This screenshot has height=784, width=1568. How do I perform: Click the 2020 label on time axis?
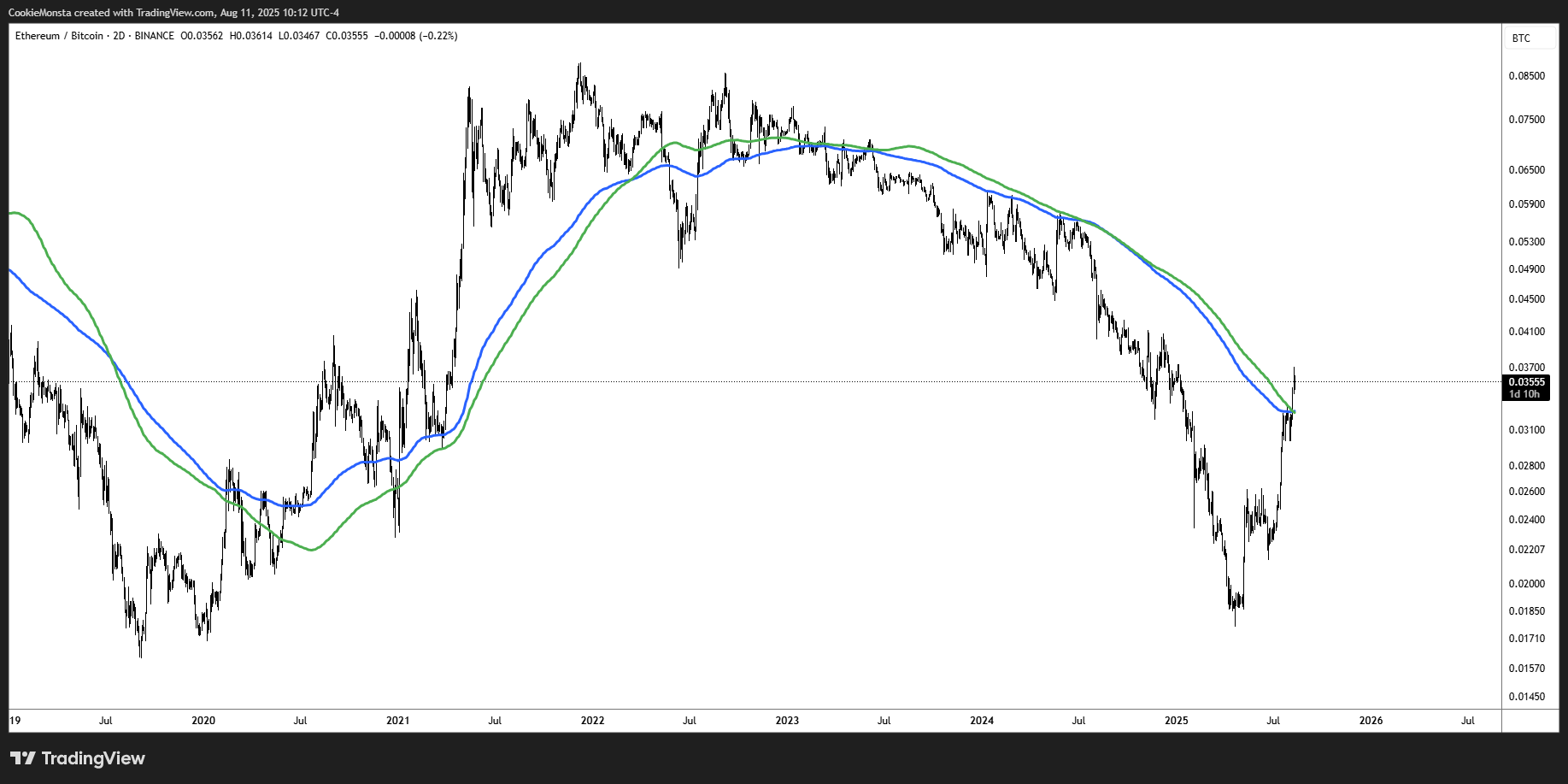pos(203,721)
